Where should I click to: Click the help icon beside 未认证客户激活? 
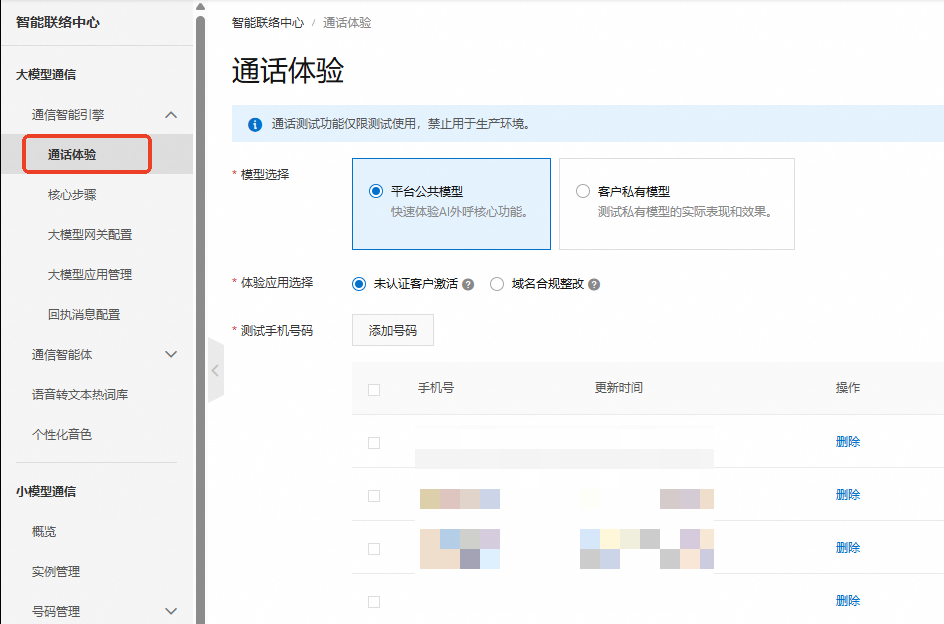tap(468, 284)
